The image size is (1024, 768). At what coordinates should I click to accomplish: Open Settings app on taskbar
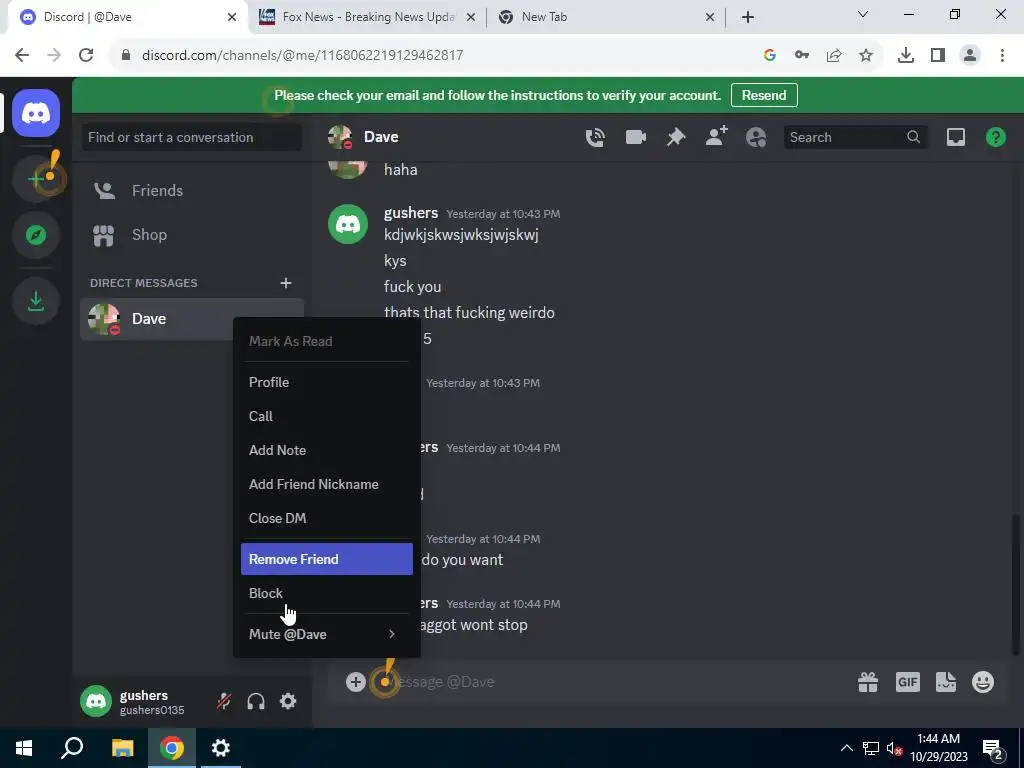pyautogui.click(x=221, y=748)
